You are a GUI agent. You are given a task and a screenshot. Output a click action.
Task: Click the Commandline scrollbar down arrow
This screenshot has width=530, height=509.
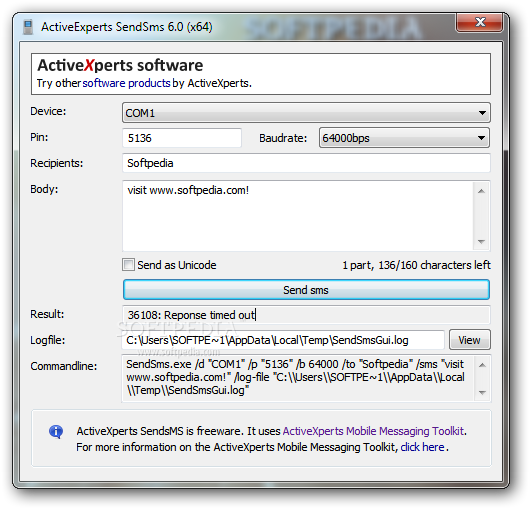482,393
